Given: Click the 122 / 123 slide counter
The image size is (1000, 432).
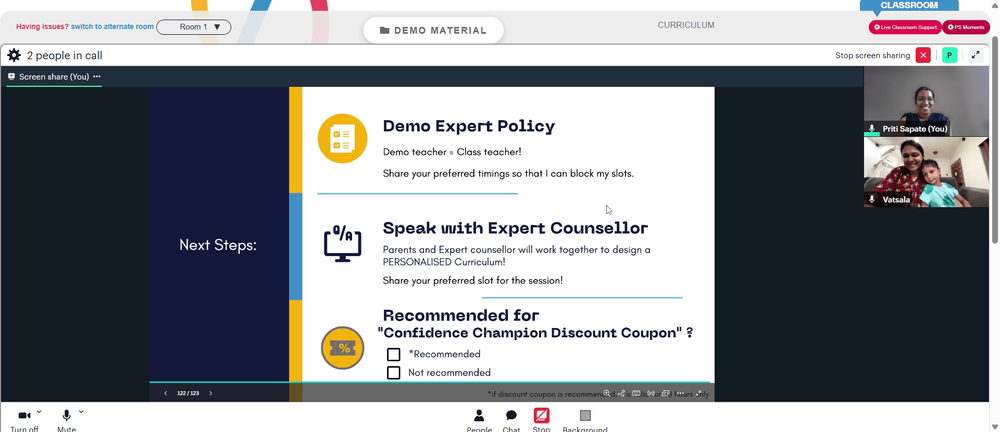Looking at the screenshot, I should [188, 393].
